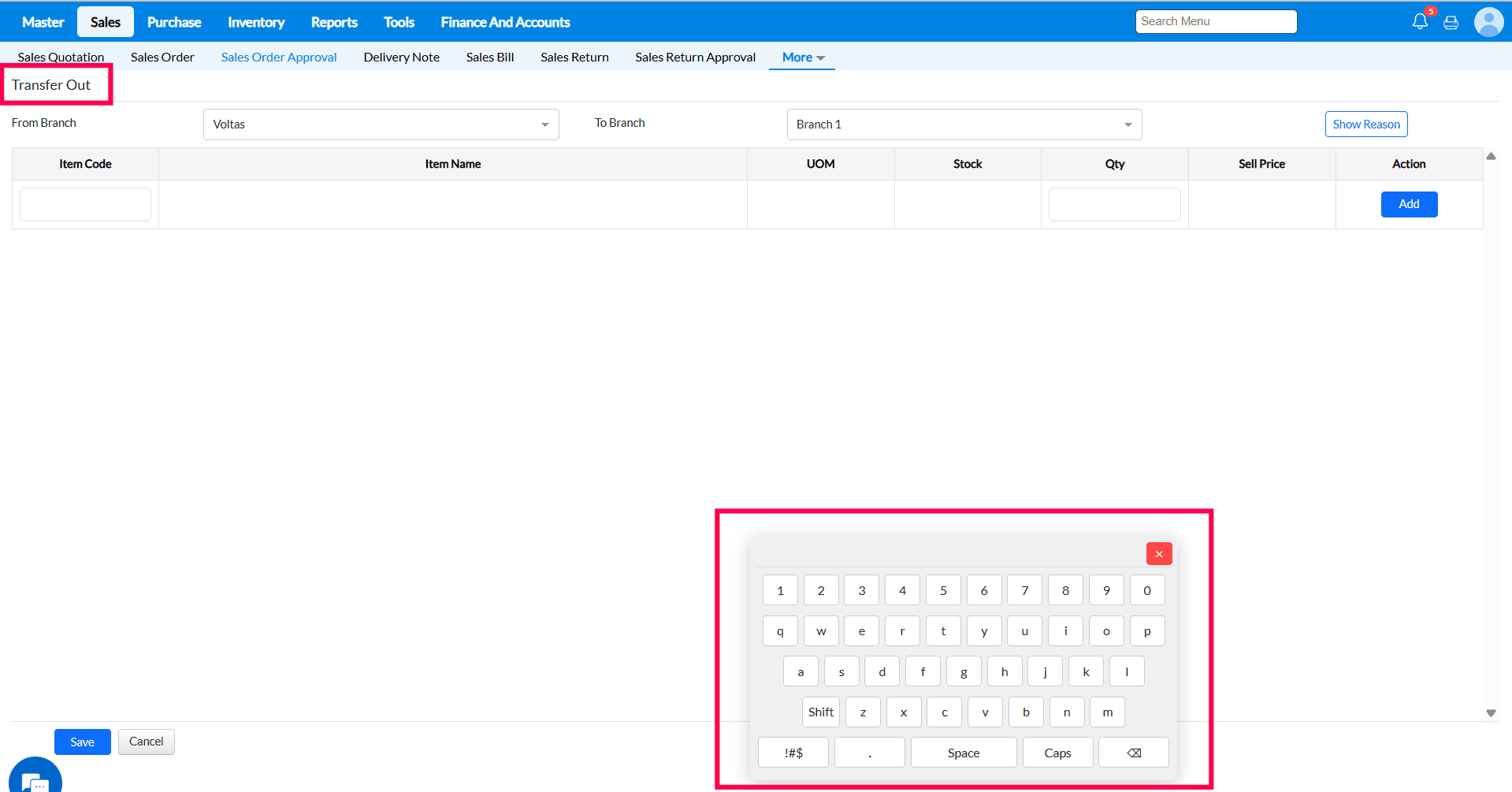Click the printer icon in header
1512x792 pixels.
1451,22
